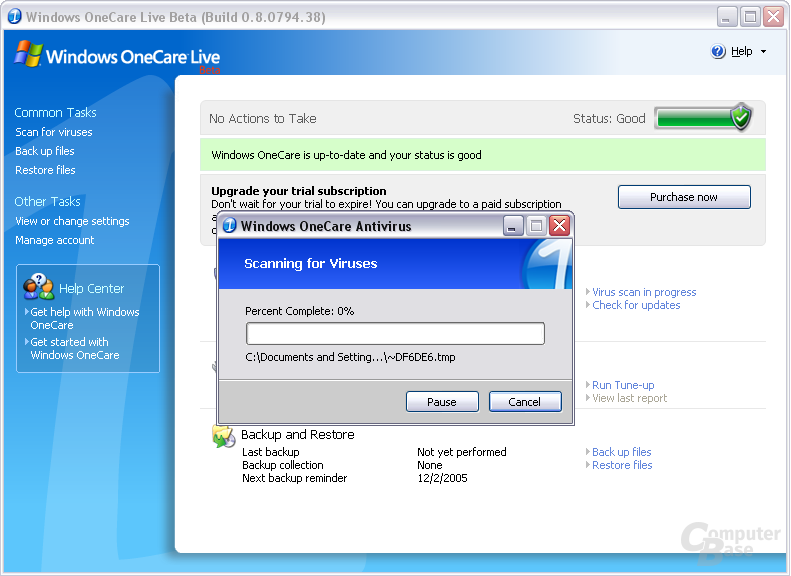The height and width of the screenshot is (576, 791).
Task: Open Get help with Windows OneCare
Action: (x=84, y=318)
